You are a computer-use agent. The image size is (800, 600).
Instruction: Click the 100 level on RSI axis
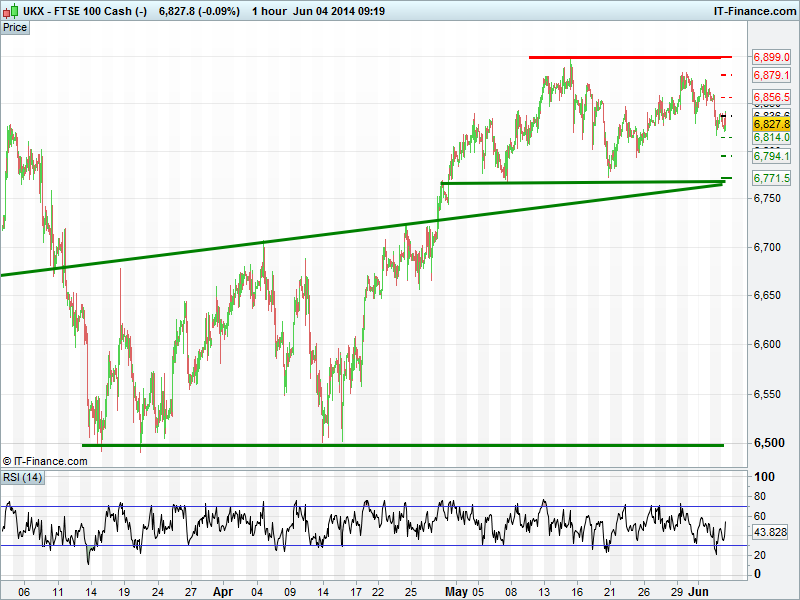tap(764, 477)
